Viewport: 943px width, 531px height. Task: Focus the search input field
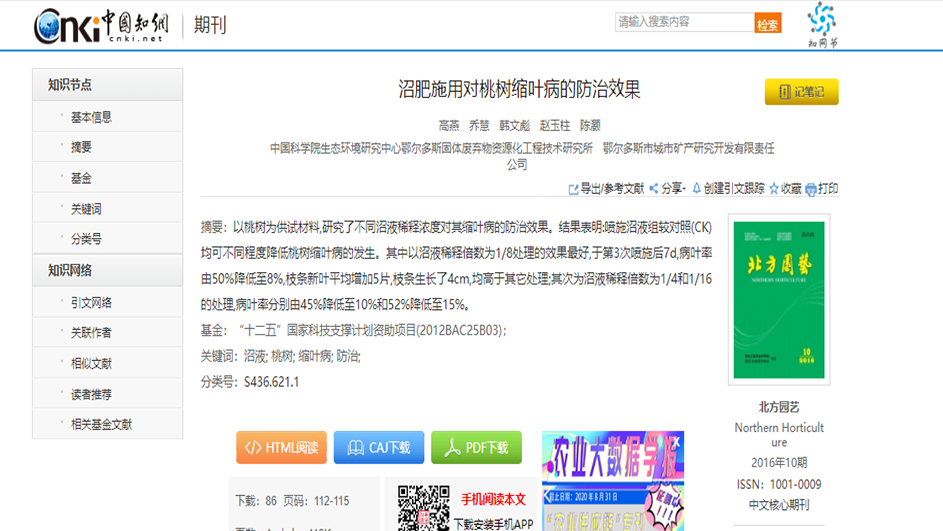(x=683, y=22)
